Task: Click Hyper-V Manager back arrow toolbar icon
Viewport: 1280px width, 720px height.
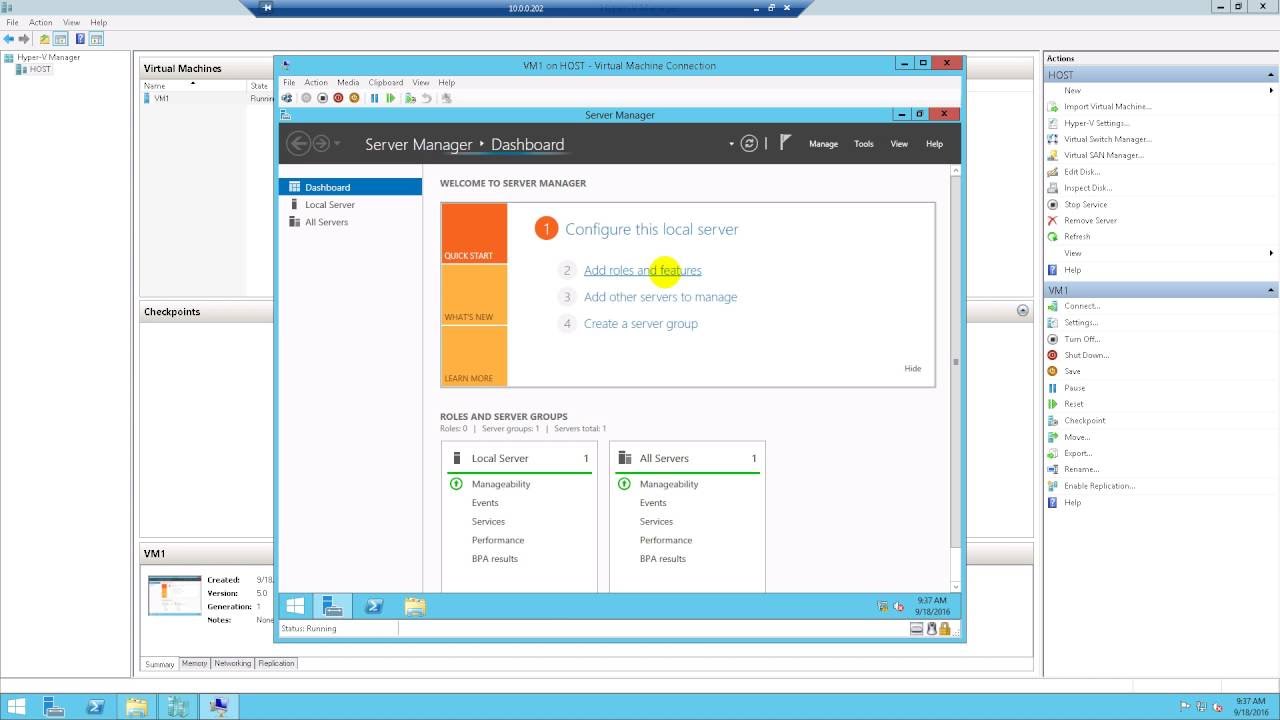Action: click(x=8, y=39)
